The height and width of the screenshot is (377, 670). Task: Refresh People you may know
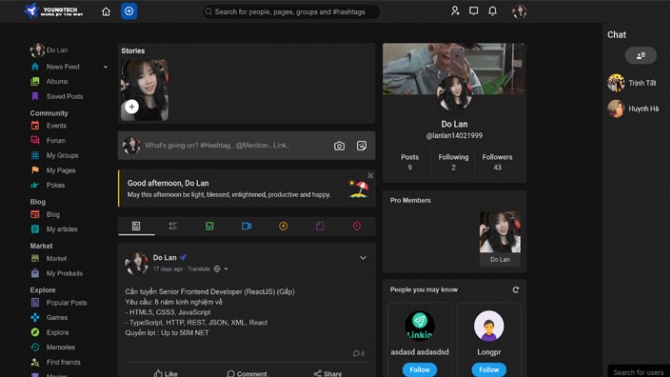point(516,290)
